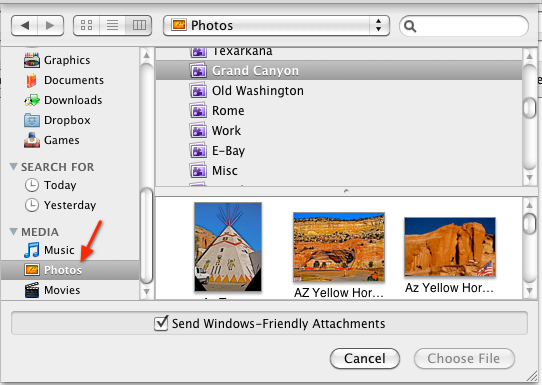Select the Old Washington album icon
The image size is (542, 385).
coord(198,91)
